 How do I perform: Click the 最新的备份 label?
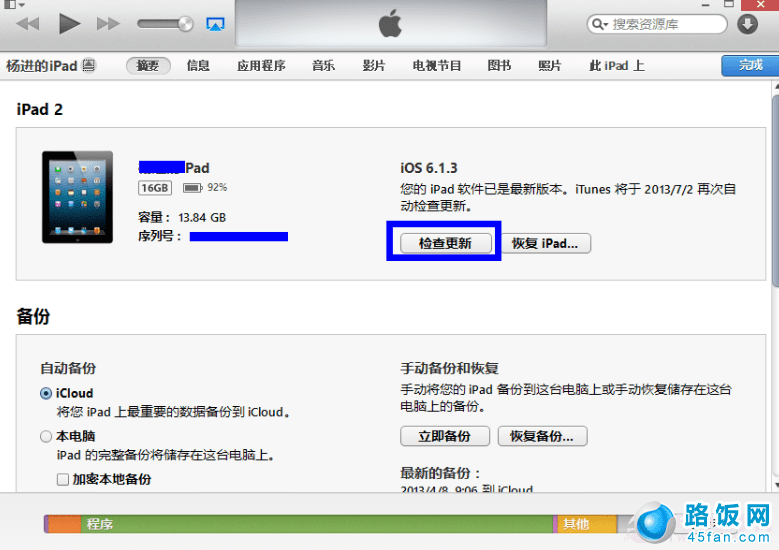pyautogui.click(x=440, y=473)
